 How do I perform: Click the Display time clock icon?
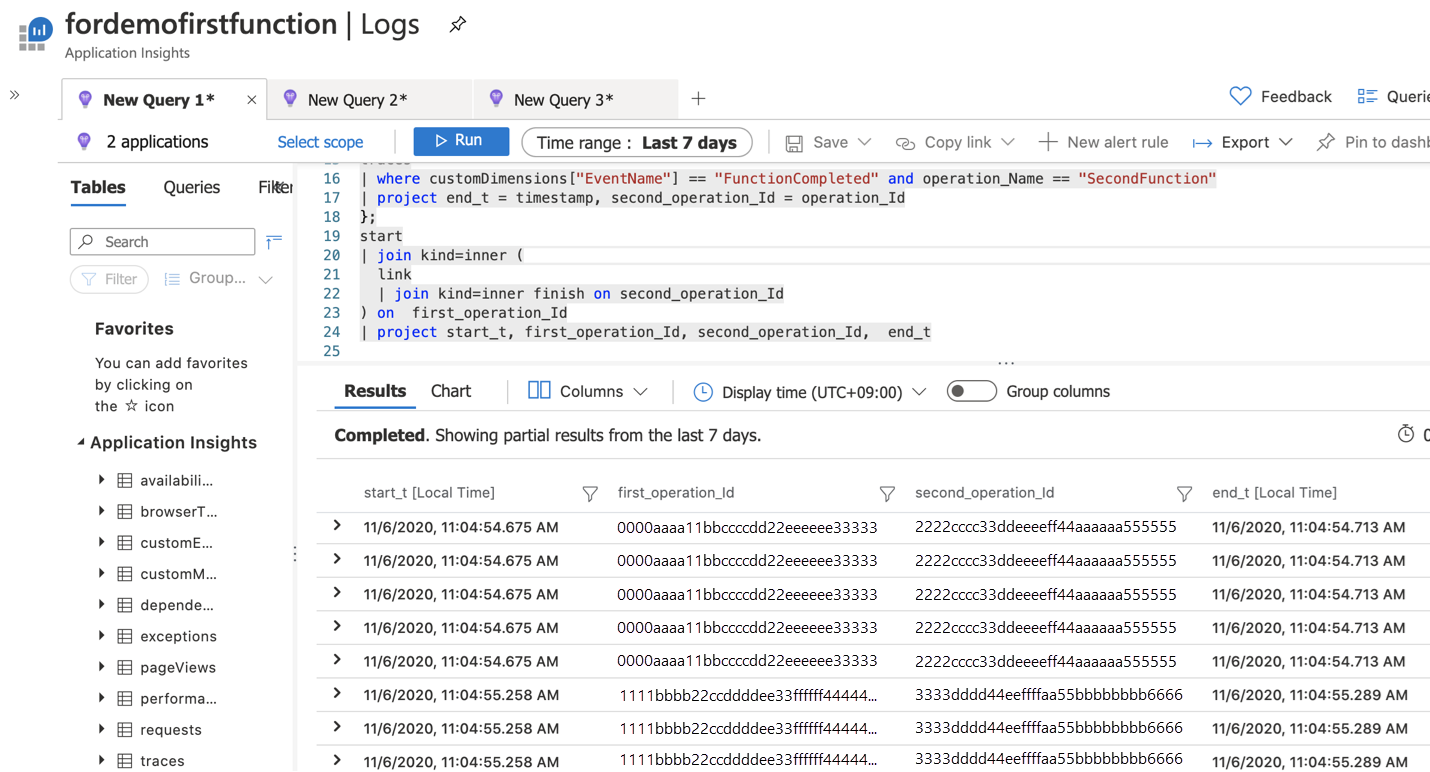click(703, 392)
